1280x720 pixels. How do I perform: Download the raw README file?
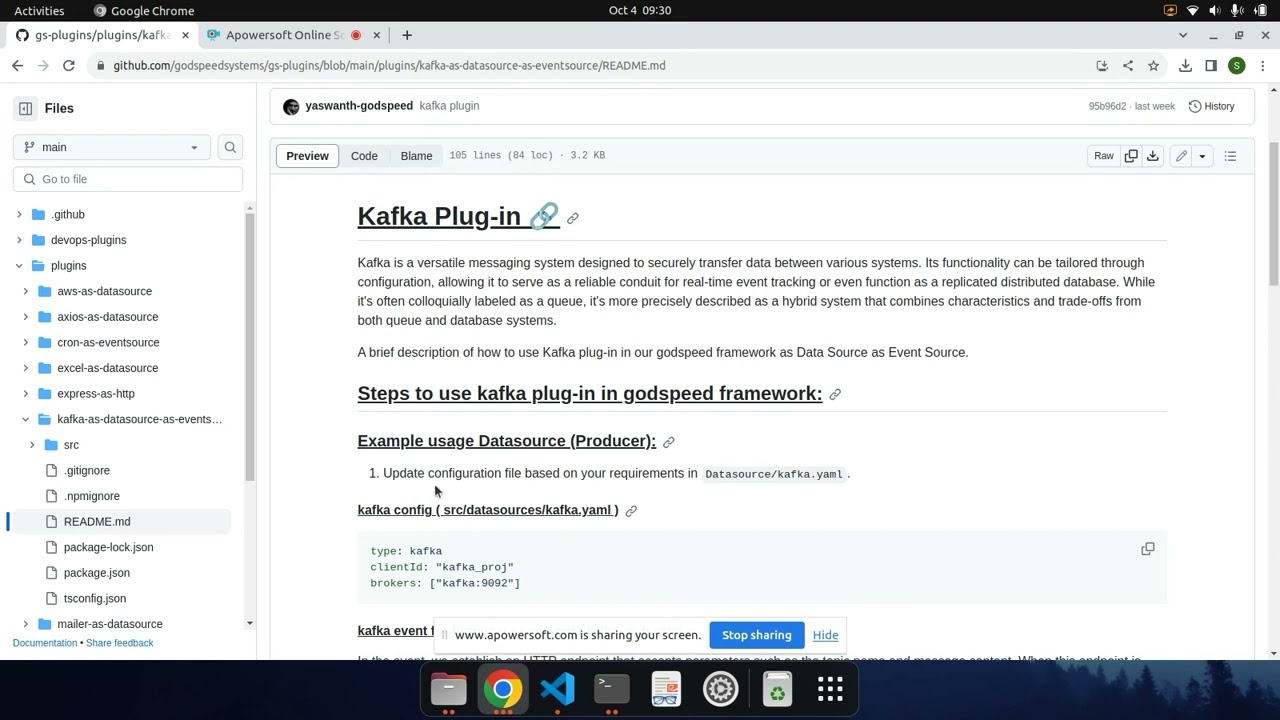pyautogui.click(x=1152, y=156)
